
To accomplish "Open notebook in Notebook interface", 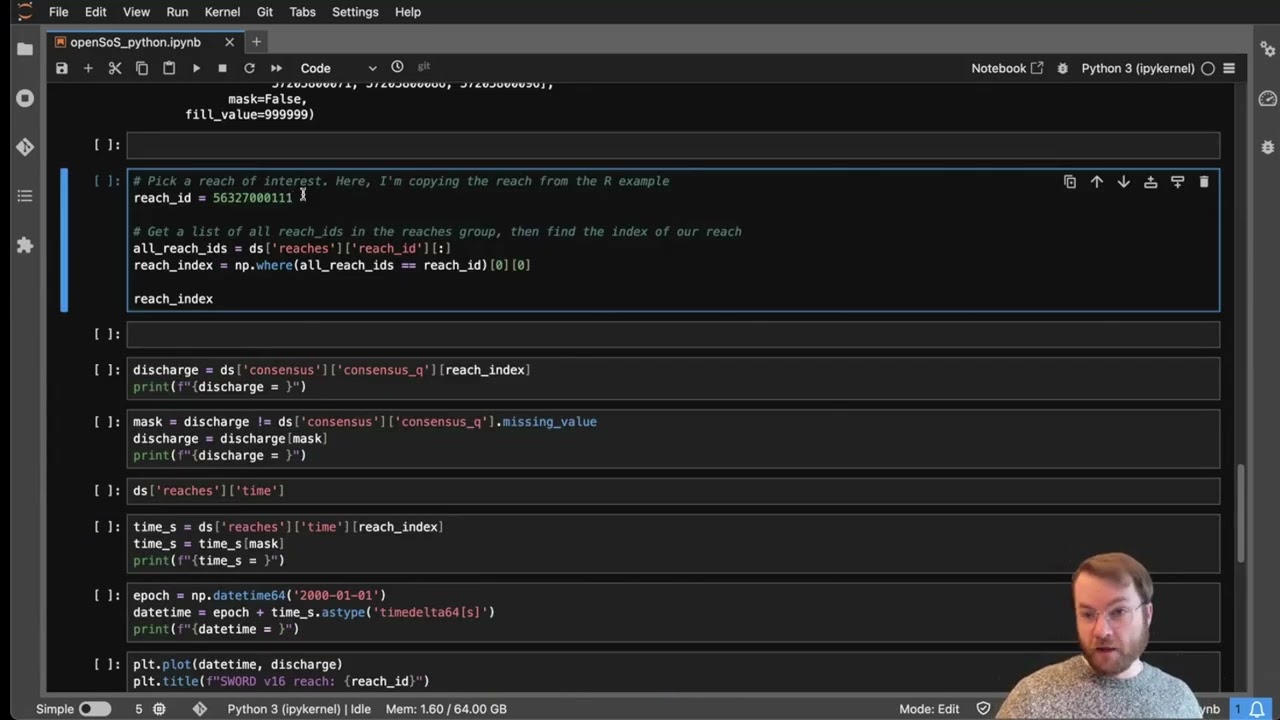I will pyautogui.click(x=1007, y=68).
